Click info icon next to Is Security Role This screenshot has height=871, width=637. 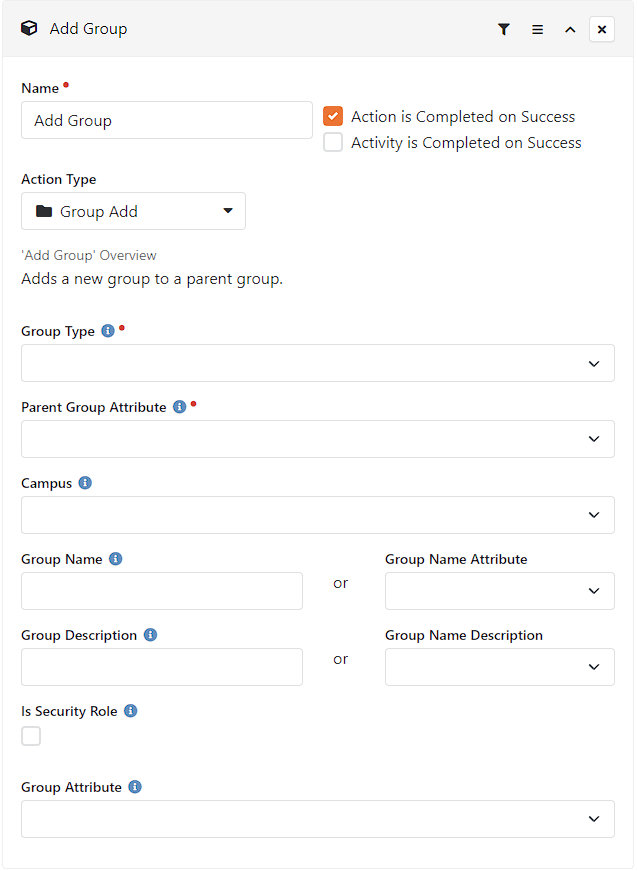click(131, 711)
